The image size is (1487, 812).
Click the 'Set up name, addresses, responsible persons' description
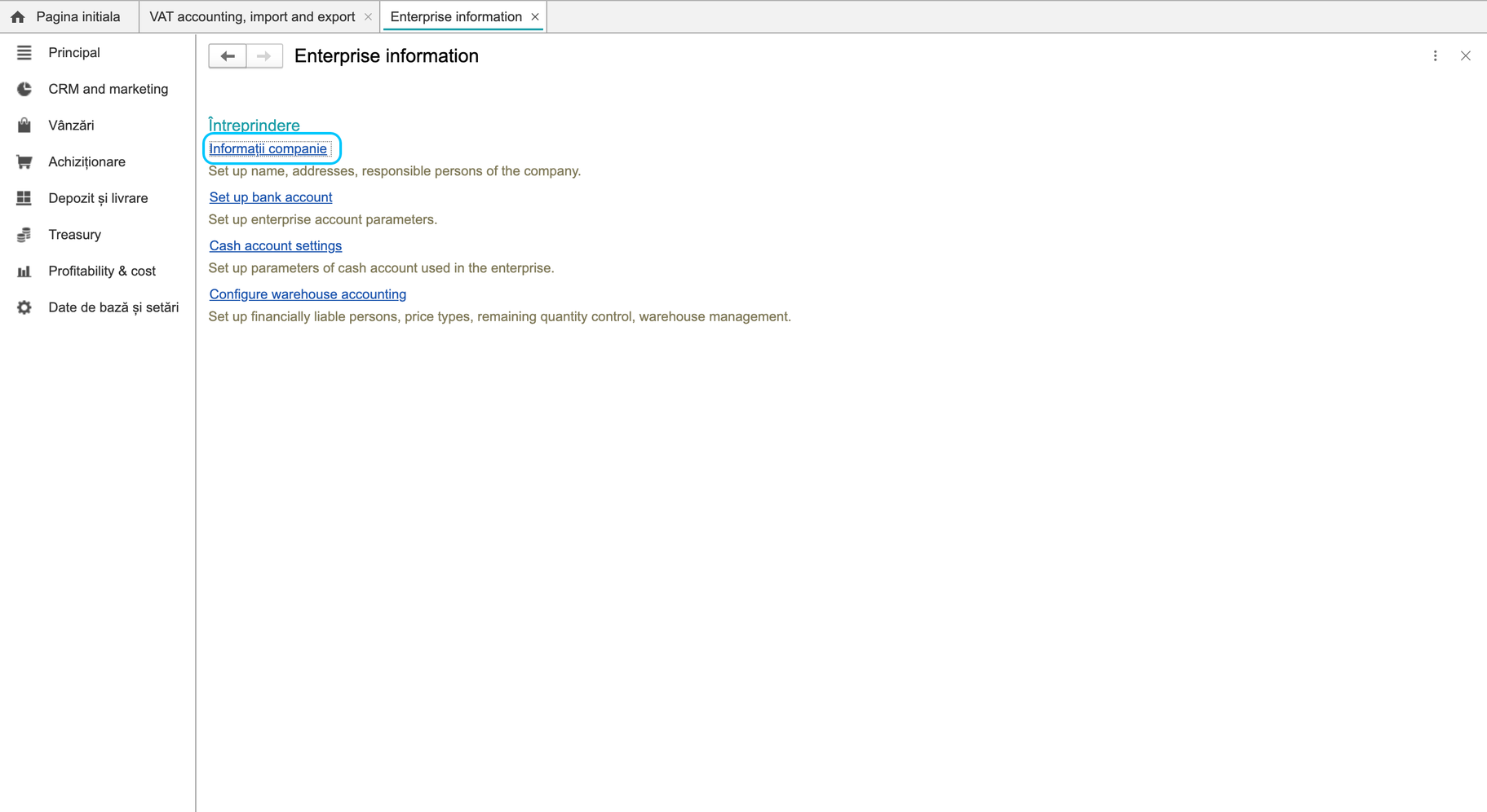click(395, 171)
